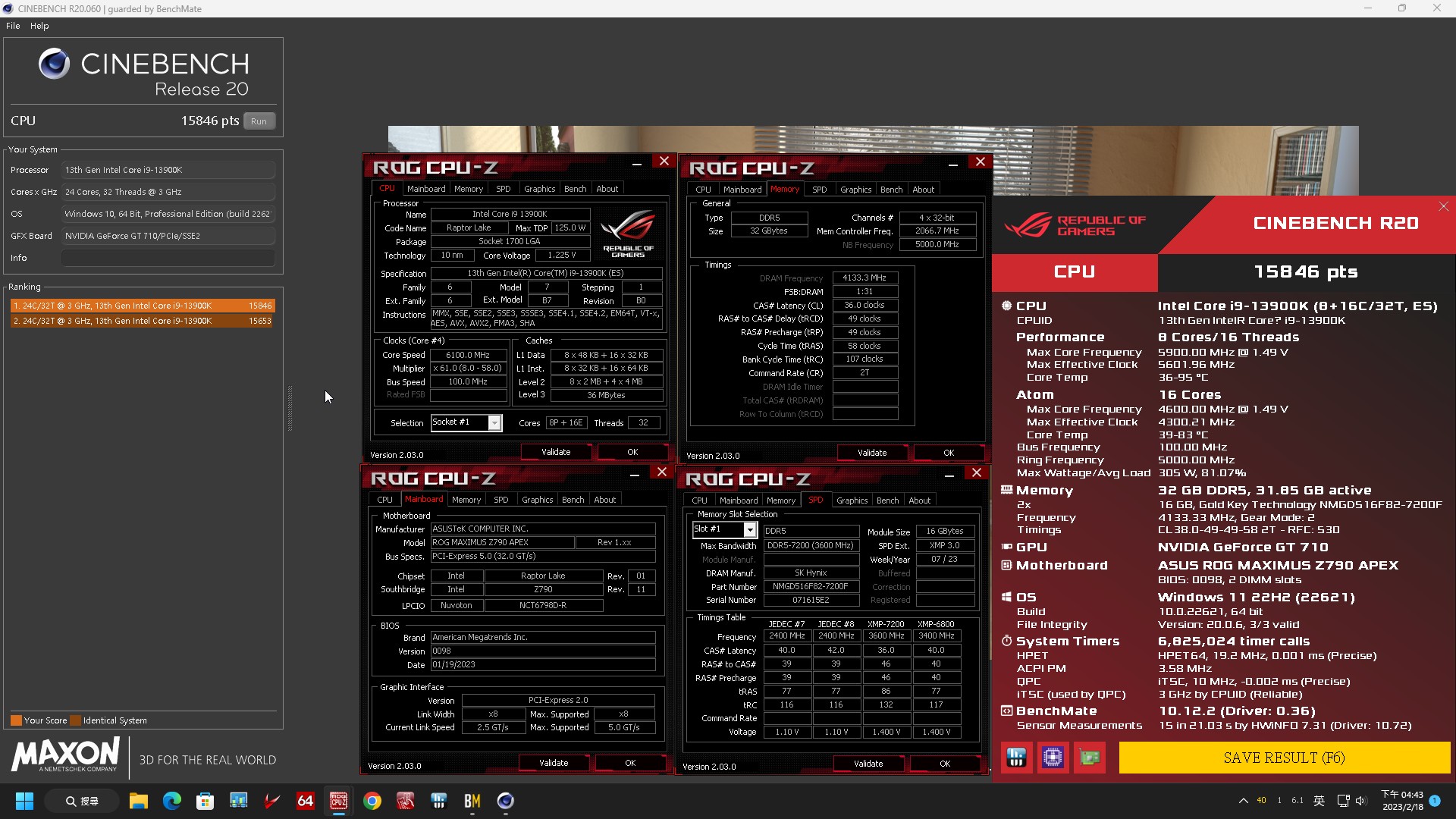Click the HWBOT taskbar icon
The image size is (1456, 819).
(438, 801)
